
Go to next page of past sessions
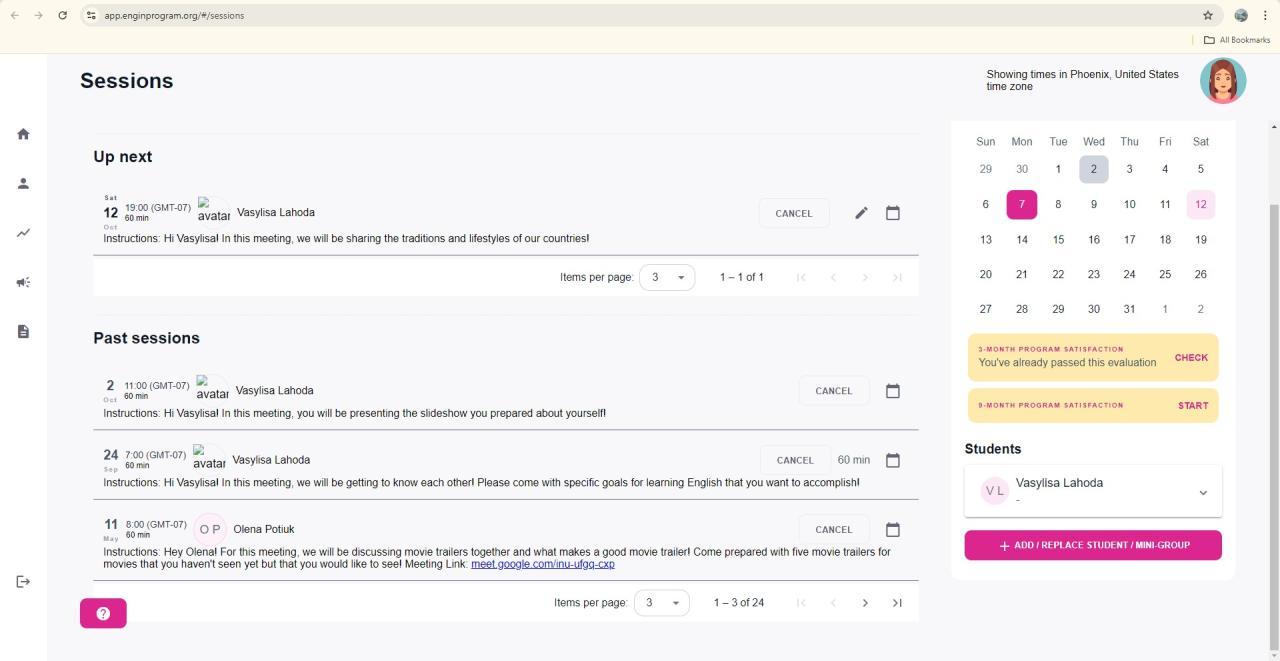tap(865, 603)
